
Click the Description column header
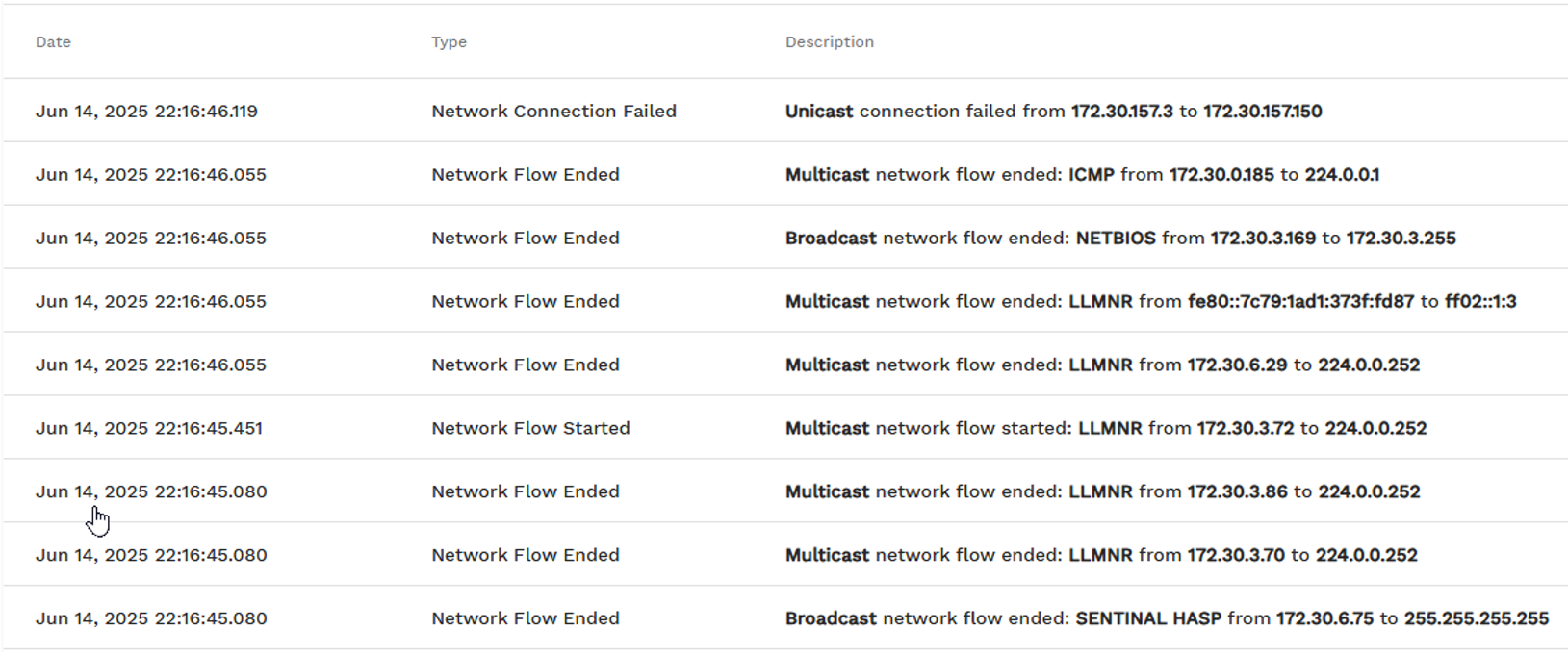(x=829, y=42)
